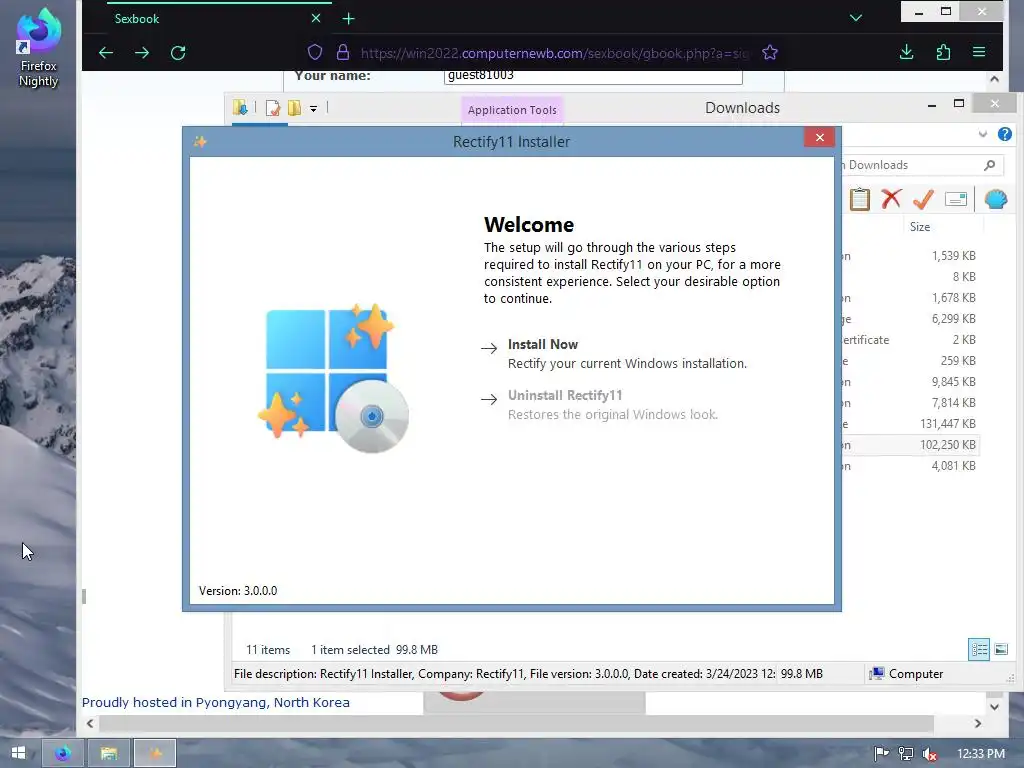Open Firefox Nightly desktop shortcut

[38, 48]
